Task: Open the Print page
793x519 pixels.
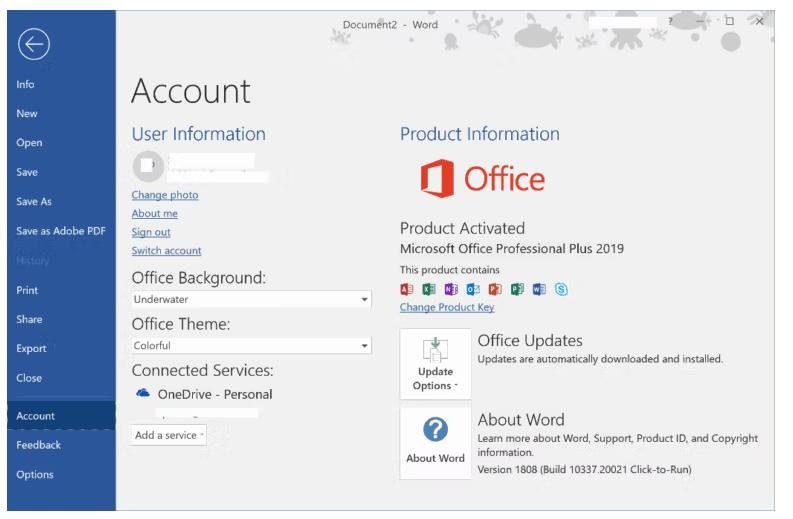Action: pyautogui.click(x=27, y=290)
